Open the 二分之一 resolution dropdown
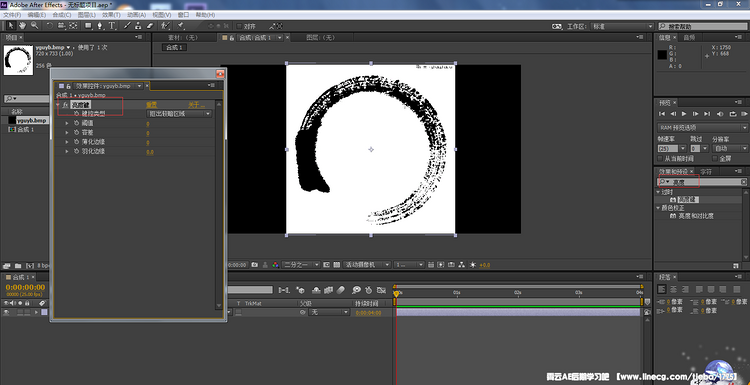 pyautogui.click(x=301, y=264)
